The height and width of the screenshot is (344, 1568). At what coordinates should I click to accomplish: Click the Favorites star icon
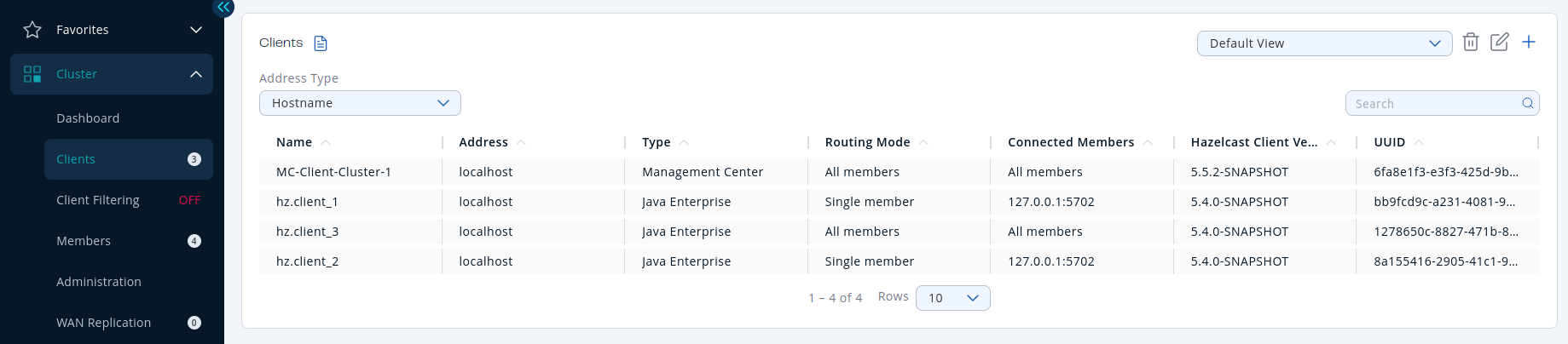(x=32, y=30)
